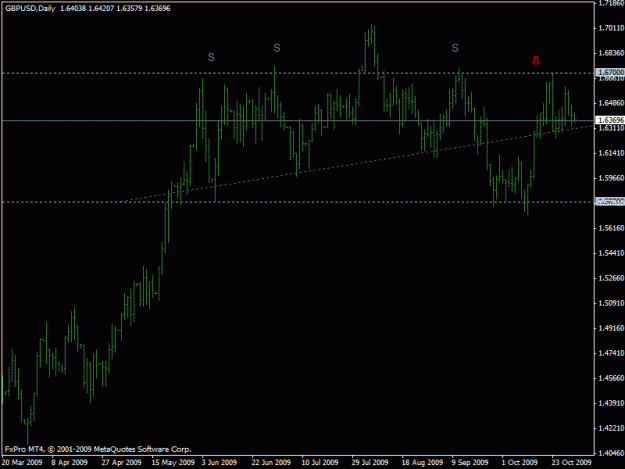
Task: Select the S label above the late June spike
Action: 277,48
